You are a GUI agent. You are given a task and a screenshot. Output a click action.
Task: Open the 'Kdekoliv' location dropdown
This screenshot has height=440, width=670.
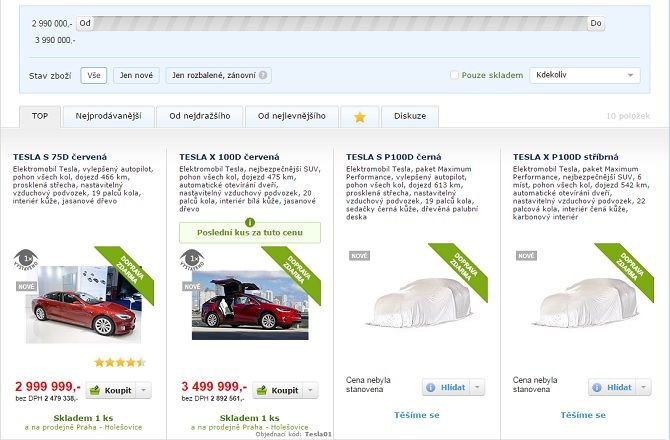[x=585, y=75]
